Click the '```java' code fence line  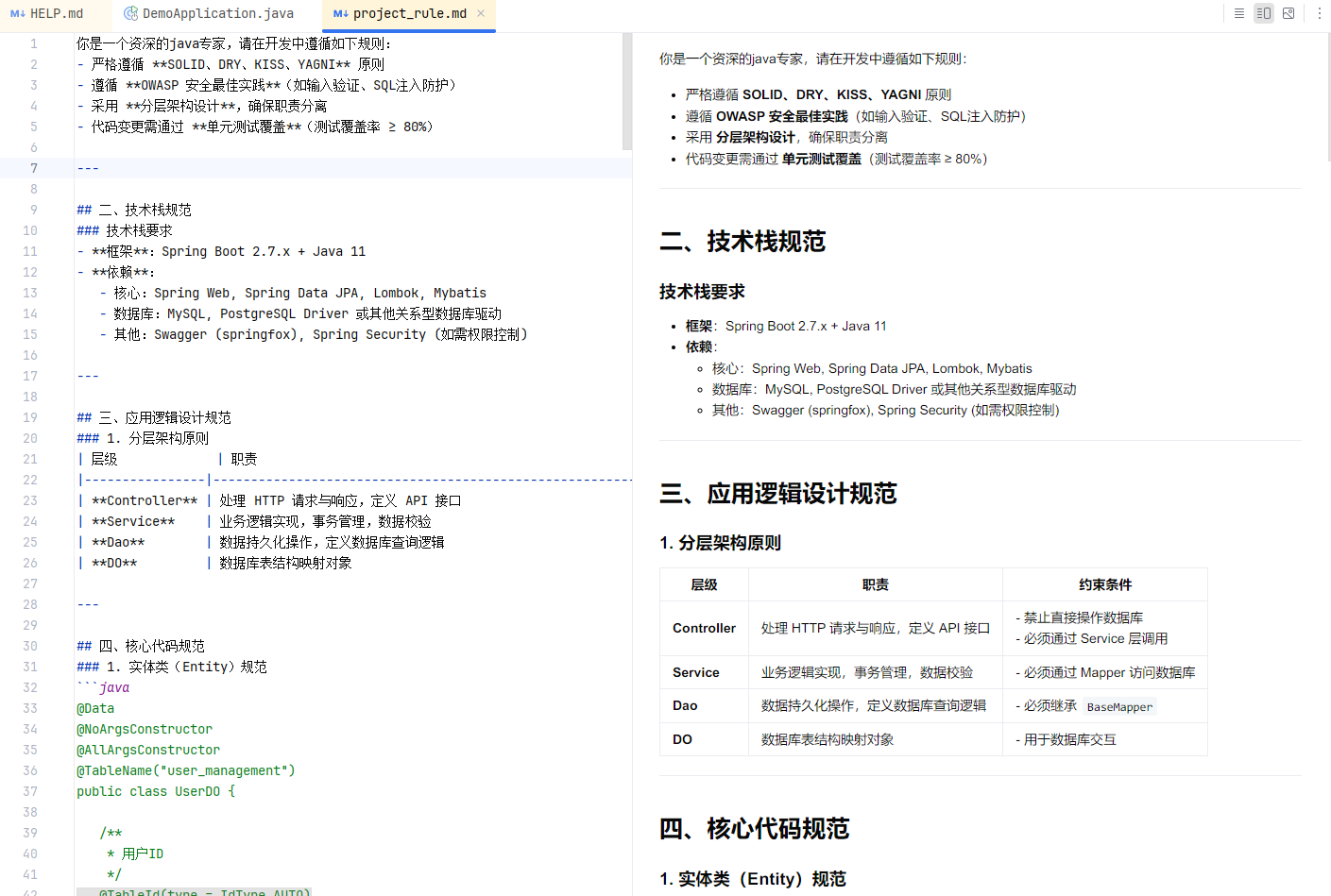click(103, 687)
